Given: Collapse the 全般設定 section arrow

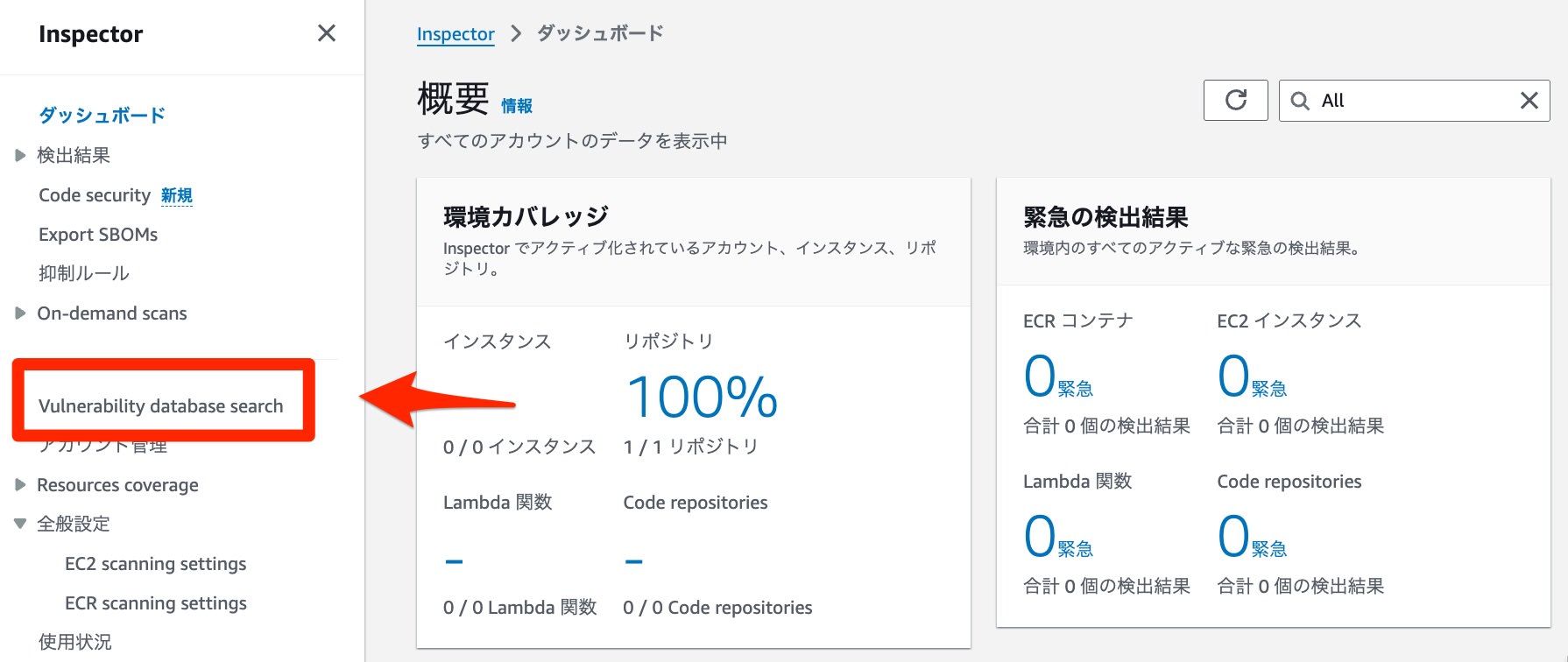Looking at the screenshot, I should 20,524.
